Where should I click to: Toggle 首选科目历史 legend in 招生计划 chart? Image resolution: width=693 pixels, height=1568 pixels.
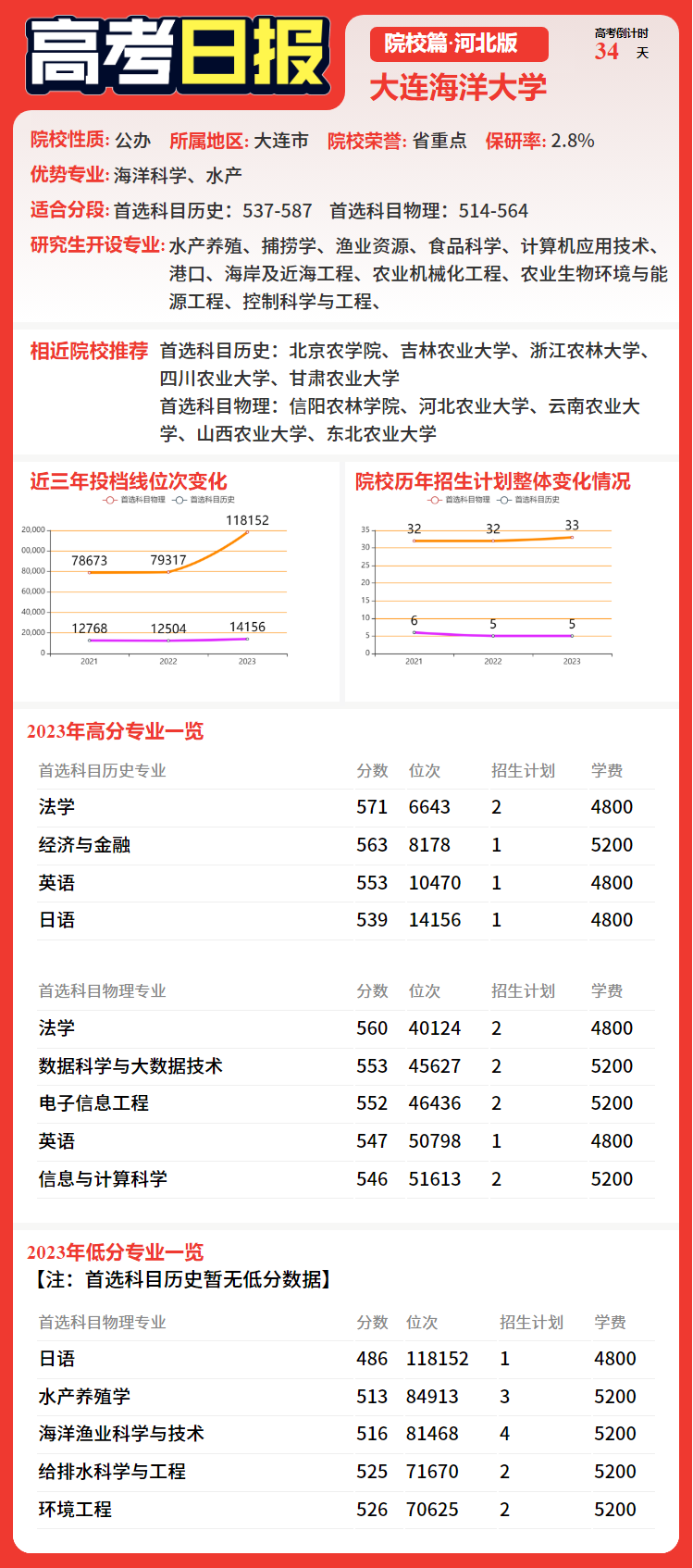point(528,500)
